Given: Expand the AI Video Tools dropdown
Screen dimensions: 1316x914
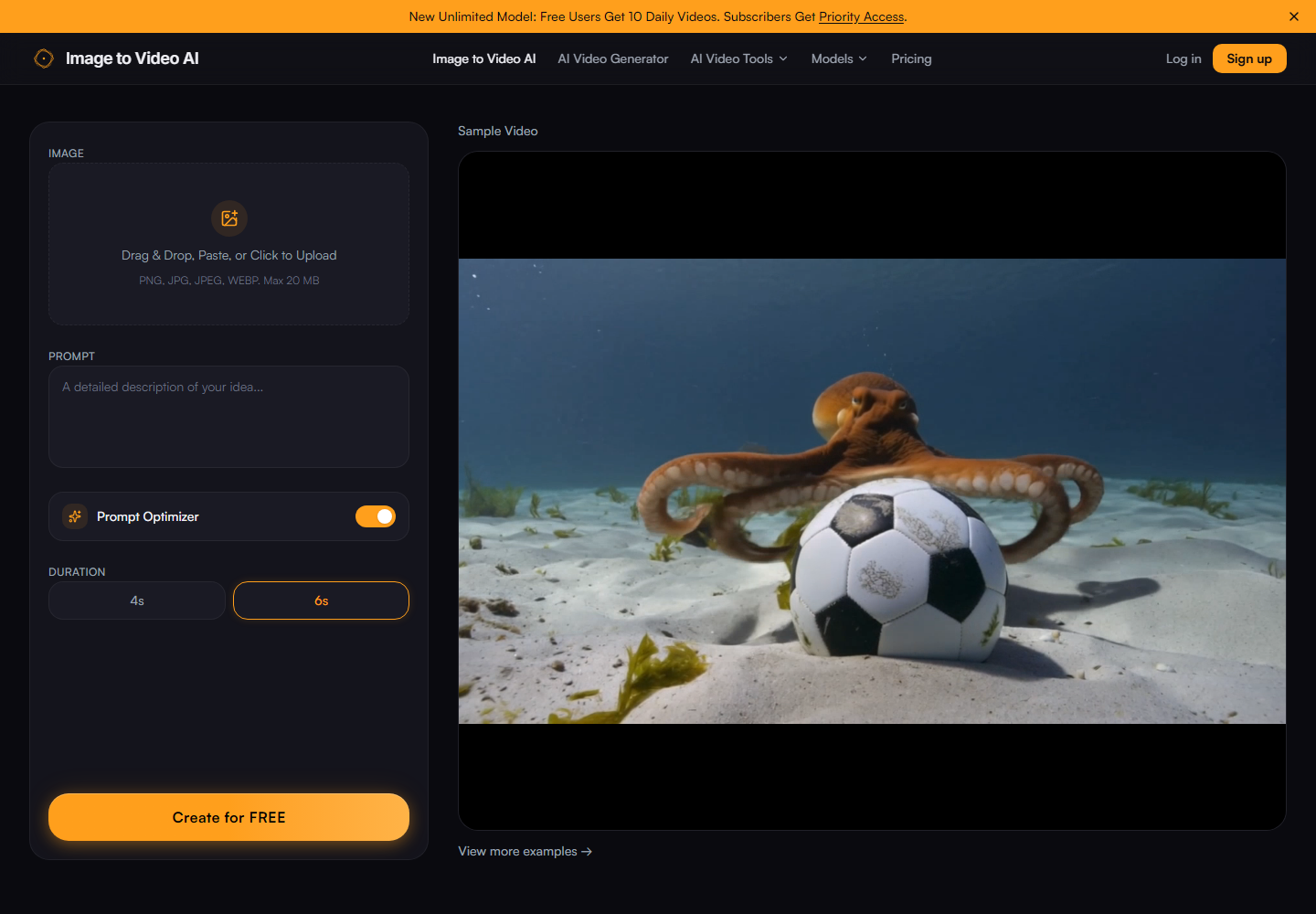Looking at the screenshot, I should pos(738,58).
